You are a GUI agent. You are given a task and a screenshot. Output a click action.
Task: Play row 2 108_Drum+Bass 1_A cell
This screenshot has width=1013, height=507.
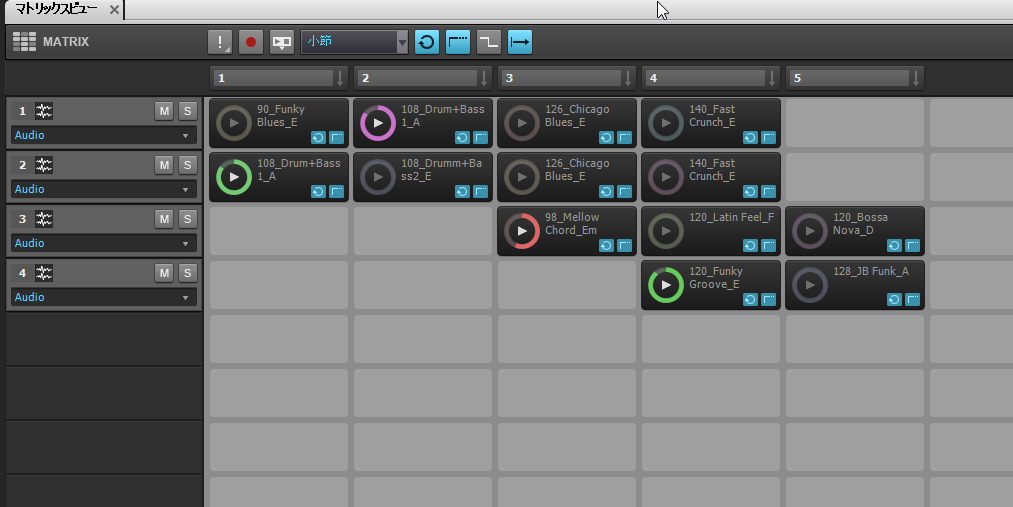coord(234,177)
